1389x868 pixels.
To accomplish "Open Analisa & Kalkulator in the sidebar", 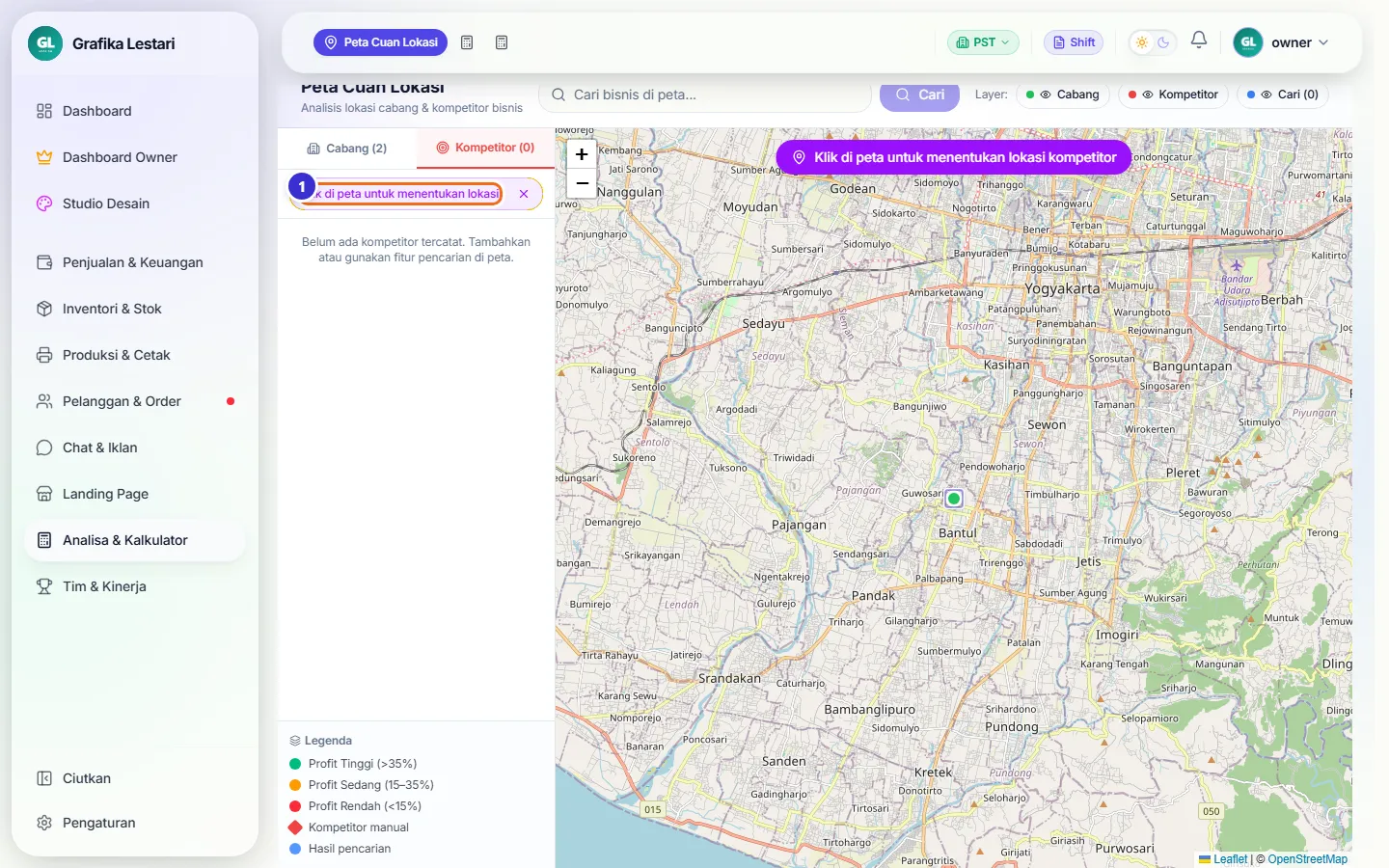I will coord(135,540).
